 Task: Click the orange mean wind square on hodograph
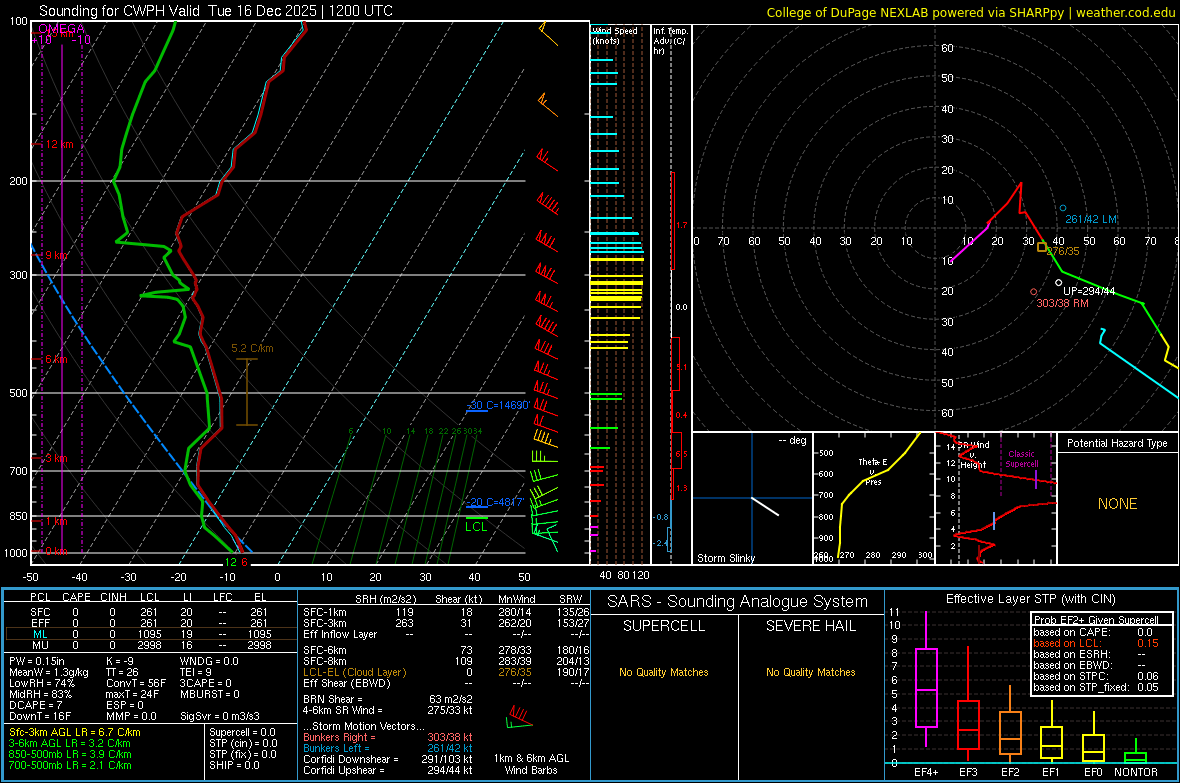pos(1042,247)
